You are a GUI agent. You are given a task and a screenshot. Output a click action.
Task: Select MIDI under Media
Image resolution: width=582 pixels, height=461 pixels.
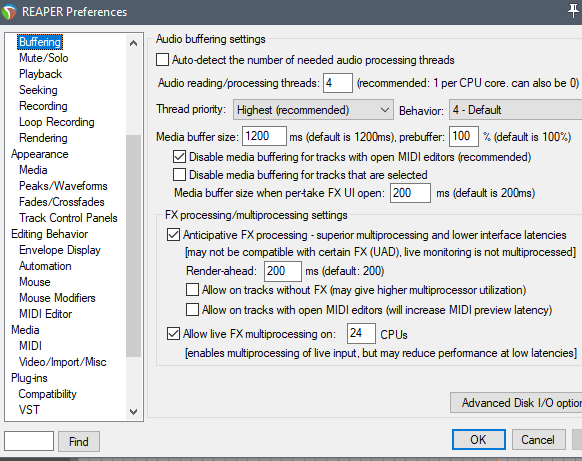tap(30, 346)
